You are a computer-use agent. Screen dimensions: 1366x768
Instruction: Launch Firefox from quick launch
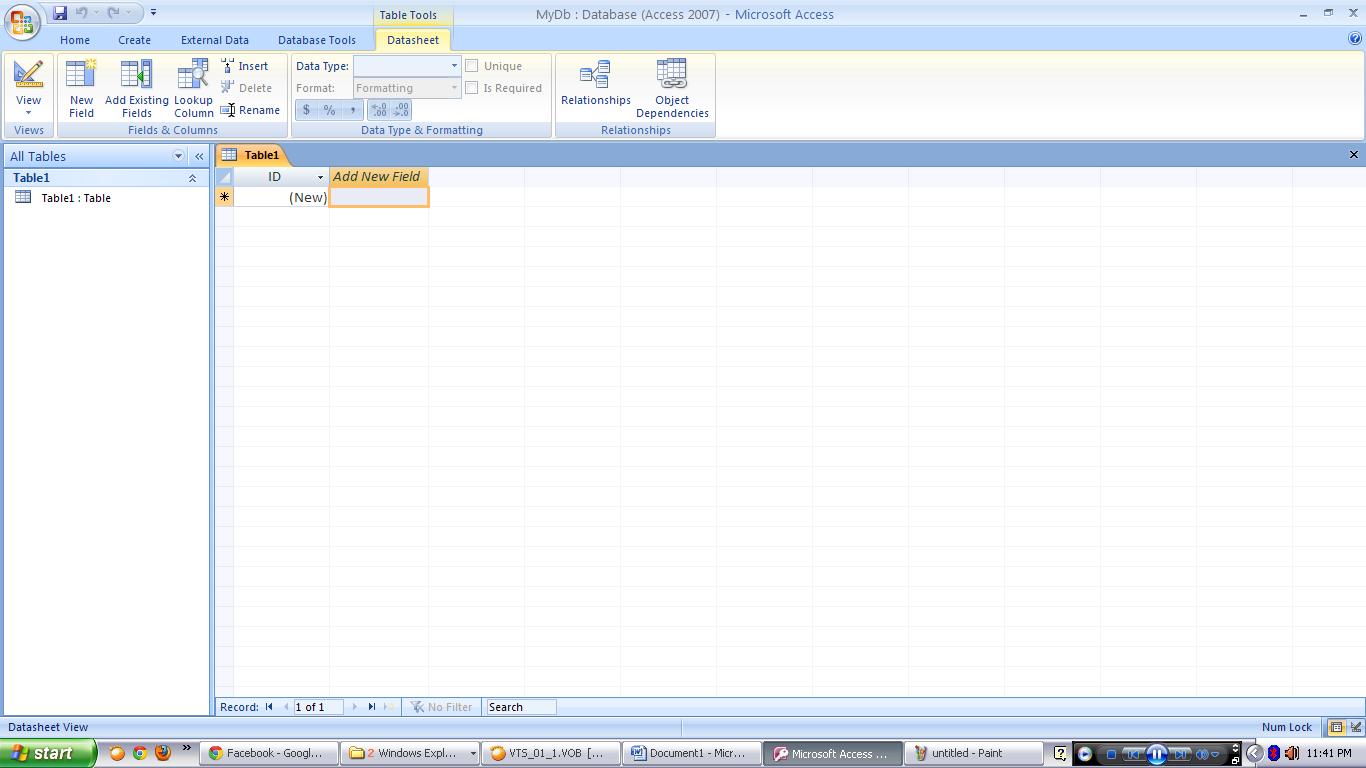point(163,753)
